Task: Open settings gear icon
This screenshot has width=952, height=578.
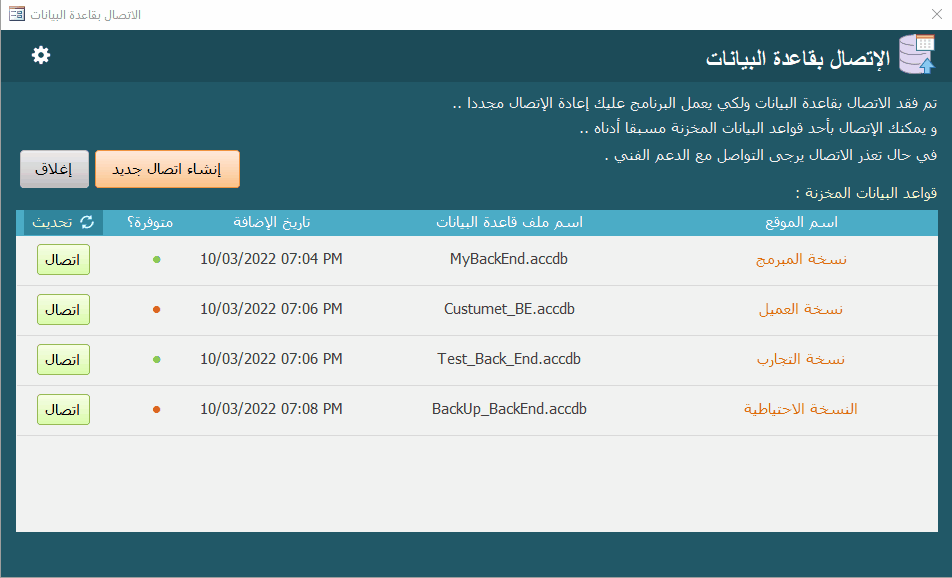Action: click(x=41, y=55)
